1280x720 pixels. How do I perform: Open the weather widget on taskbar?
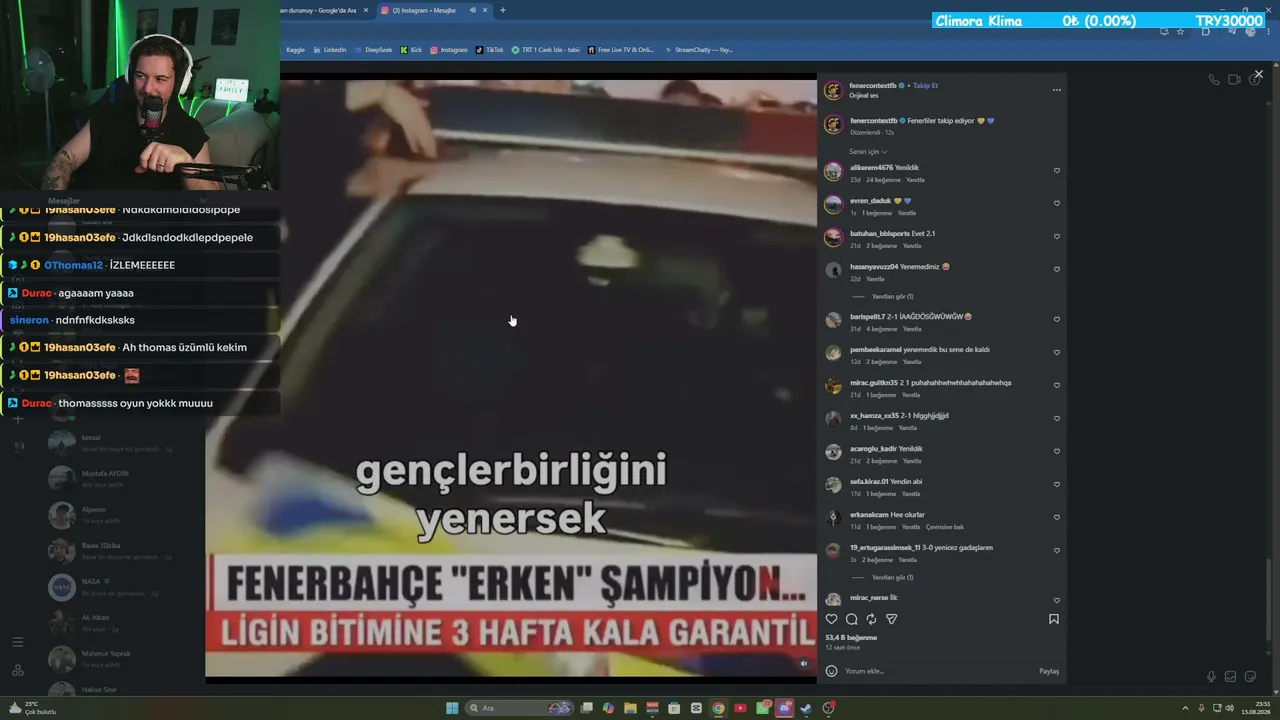click(x=32, y=708)
